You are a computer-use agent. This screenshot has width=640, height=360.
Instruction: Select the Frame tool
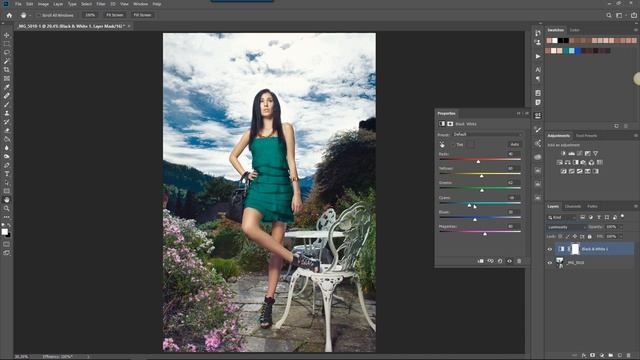tap(7, 78)
